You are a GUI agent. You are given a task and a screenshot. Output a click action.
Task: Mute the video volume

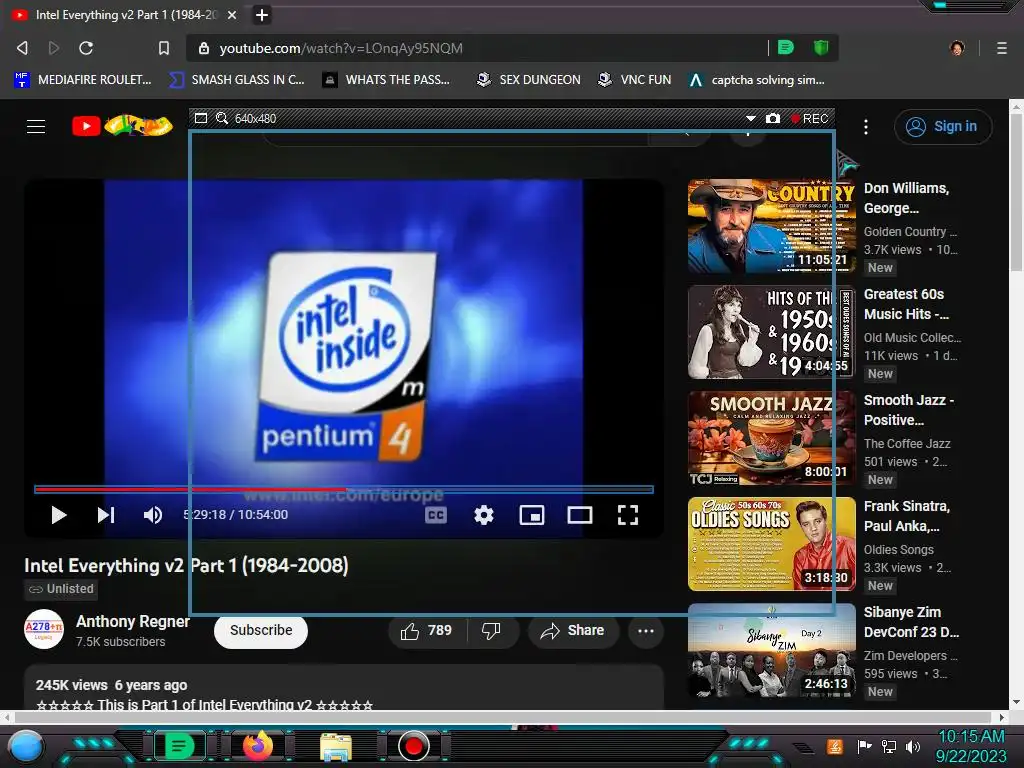[x=153, y=515]
